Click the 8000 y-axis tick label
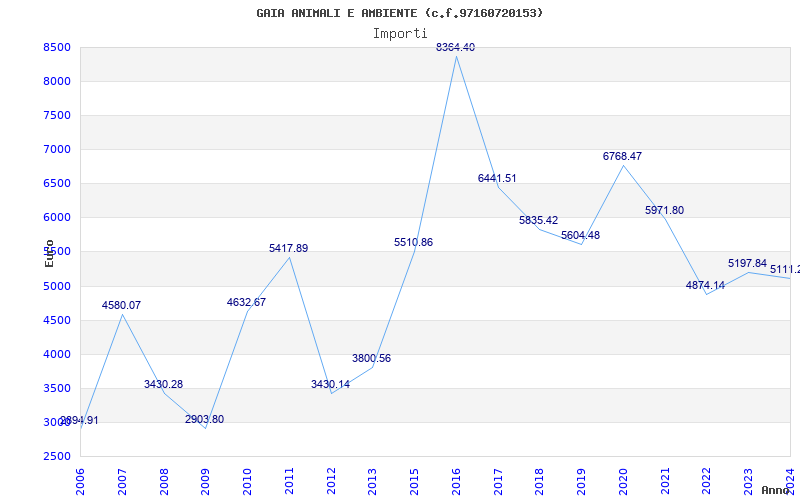Viewport: 800px width, 500px height. click(x=57, y=82)
